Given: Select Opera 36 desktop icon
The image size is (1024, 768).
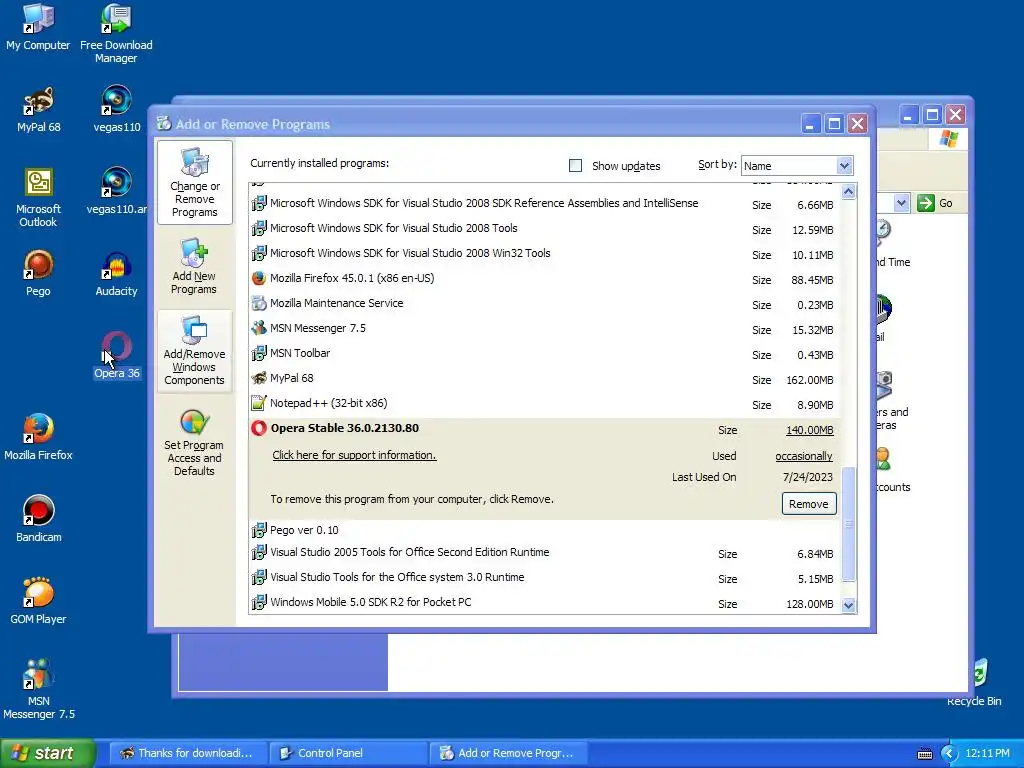Looking at the screenshot, I should pyautogui.click(x=116, y=355).
